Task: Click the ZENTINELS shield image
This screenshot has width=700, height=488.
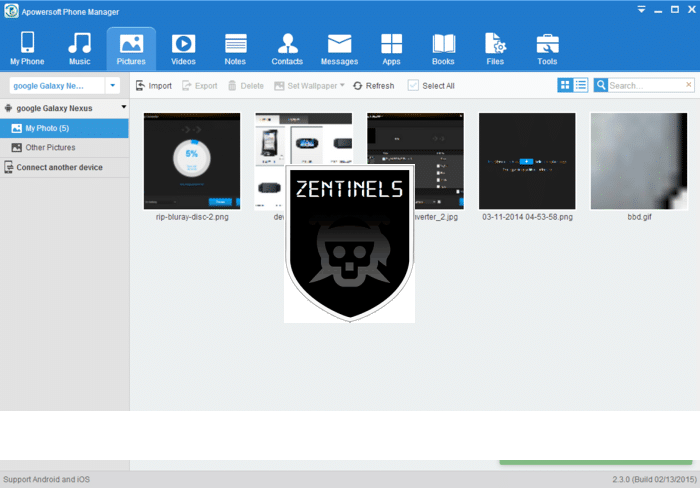Action: click(350, 244)
